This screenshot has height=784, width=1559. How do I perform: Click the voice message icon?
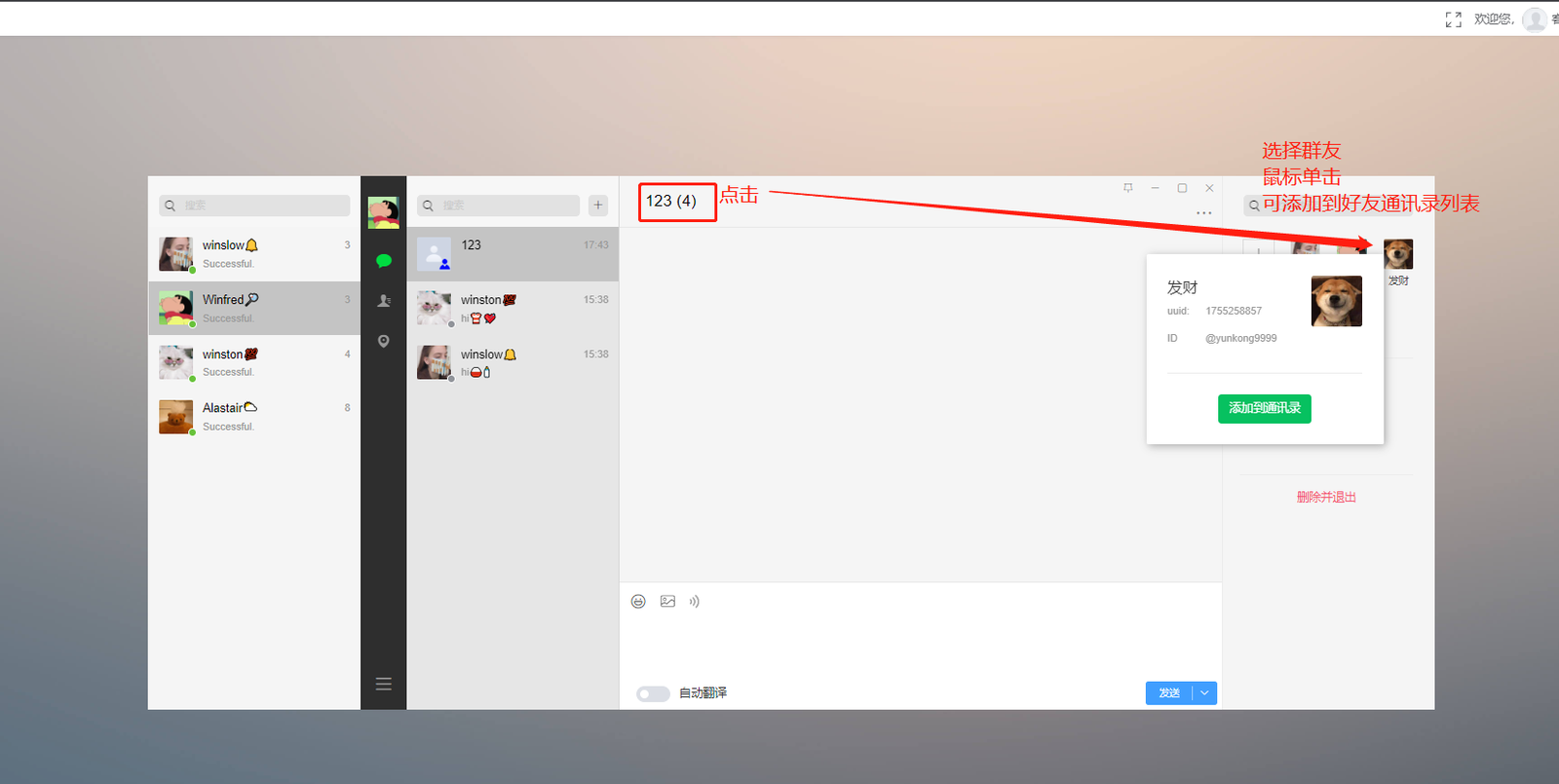694,602
